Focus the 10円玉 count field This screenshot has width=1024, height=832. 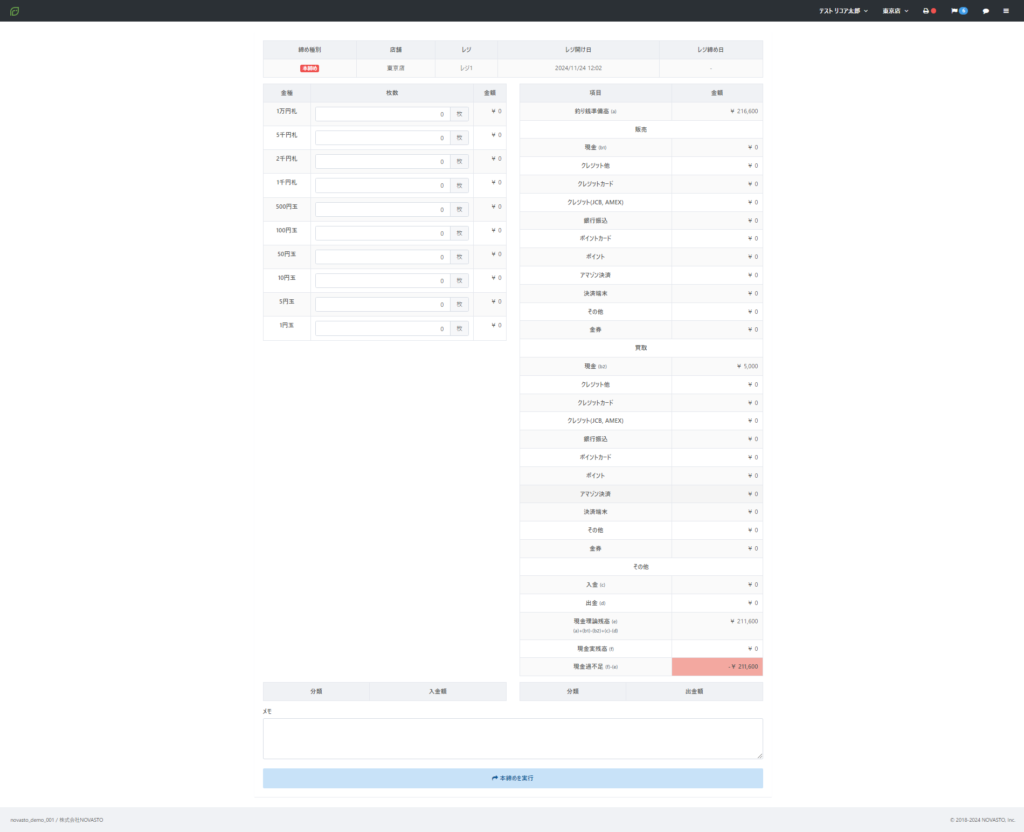(x=383, y=281)
